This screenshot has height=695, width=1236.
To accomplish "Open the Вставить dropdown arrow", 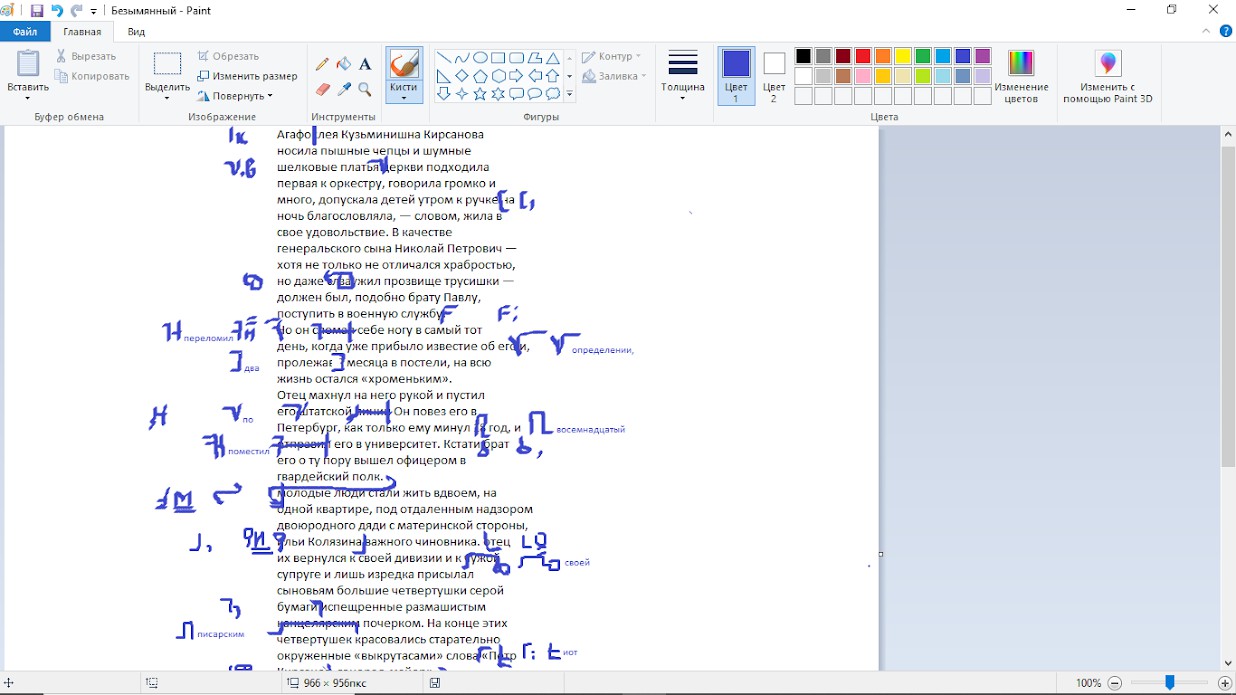I will [x=28, y=97].
